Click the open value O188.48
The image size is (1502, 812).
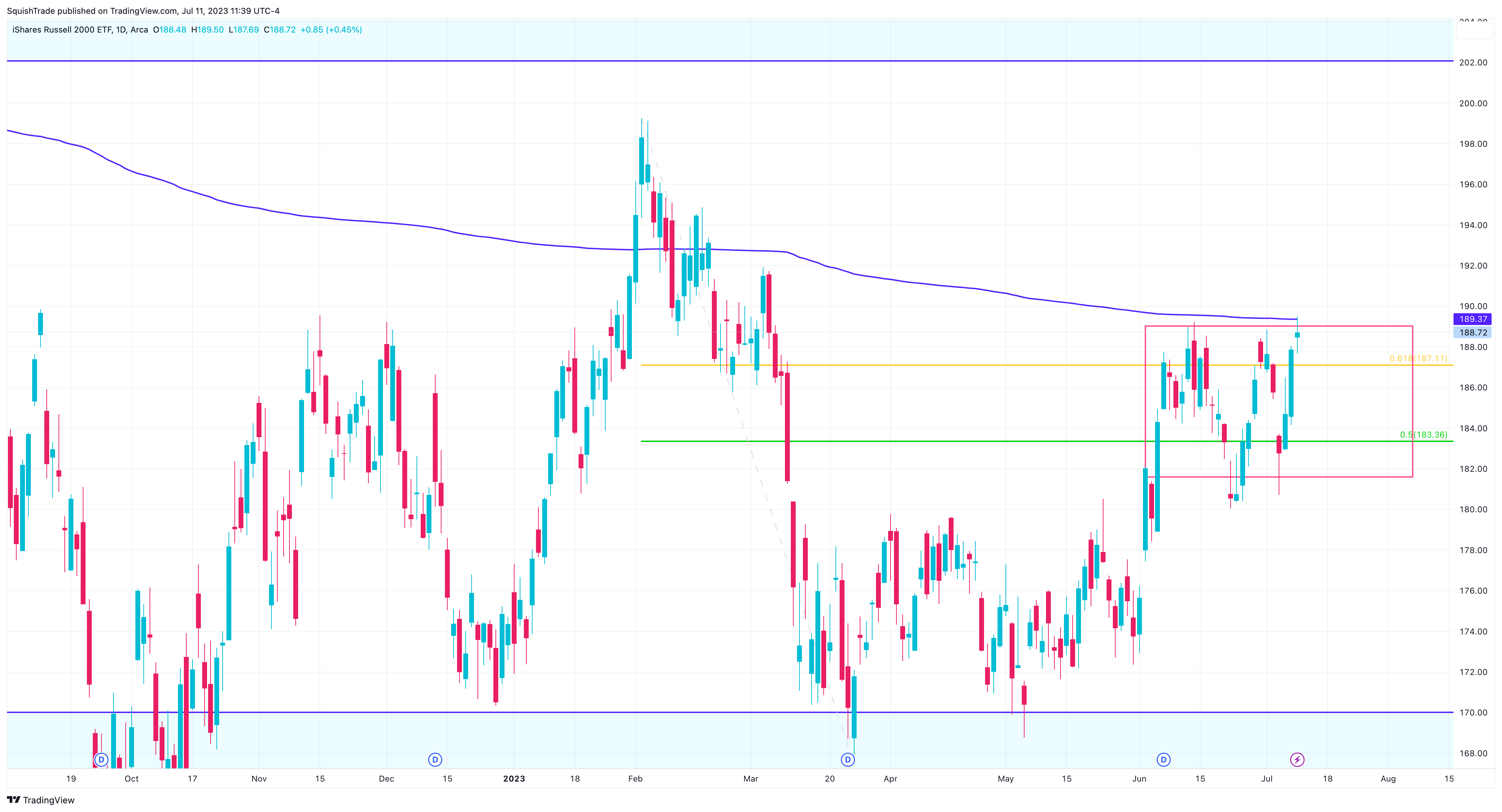[170, 30]
